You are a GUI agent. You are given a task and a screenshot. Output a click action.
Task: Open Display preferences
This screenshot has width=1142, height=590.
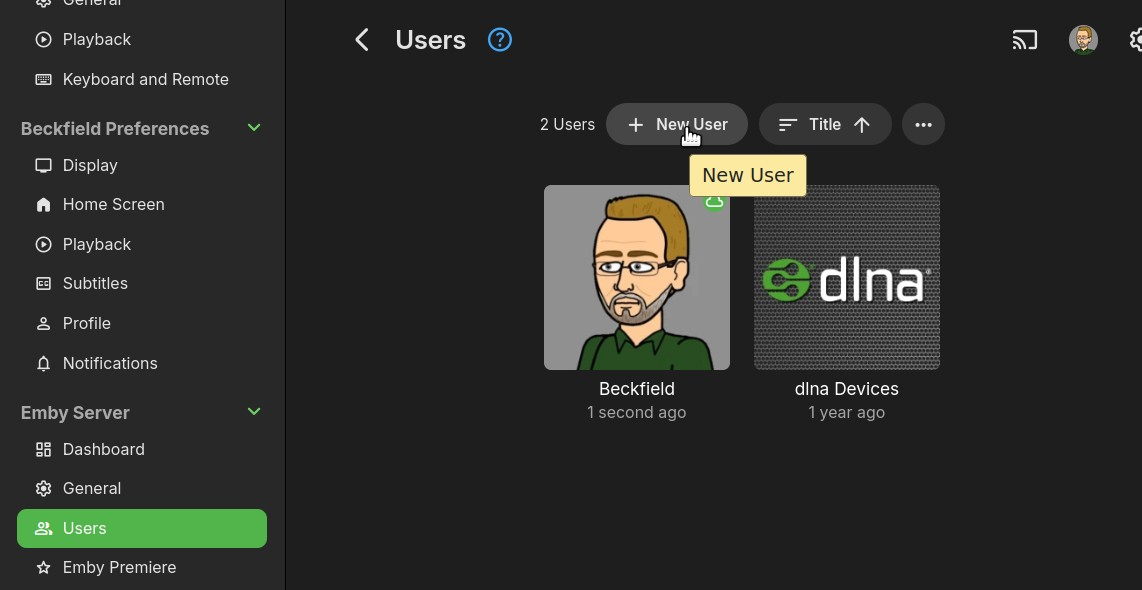click(142, 165)
